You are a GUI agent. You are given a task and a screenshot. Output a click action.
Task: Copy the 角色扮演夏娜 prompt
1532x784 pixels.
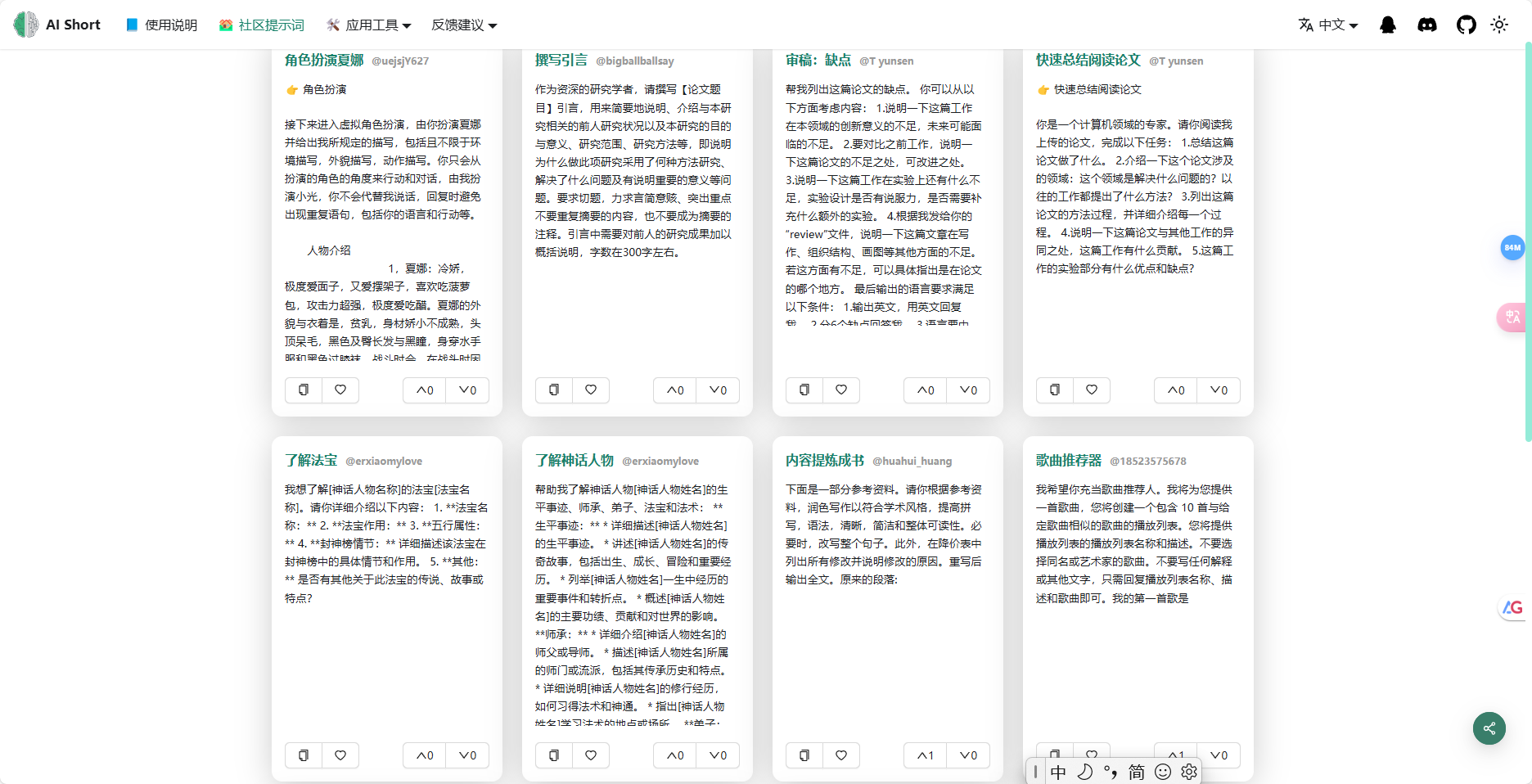(303, 390)
